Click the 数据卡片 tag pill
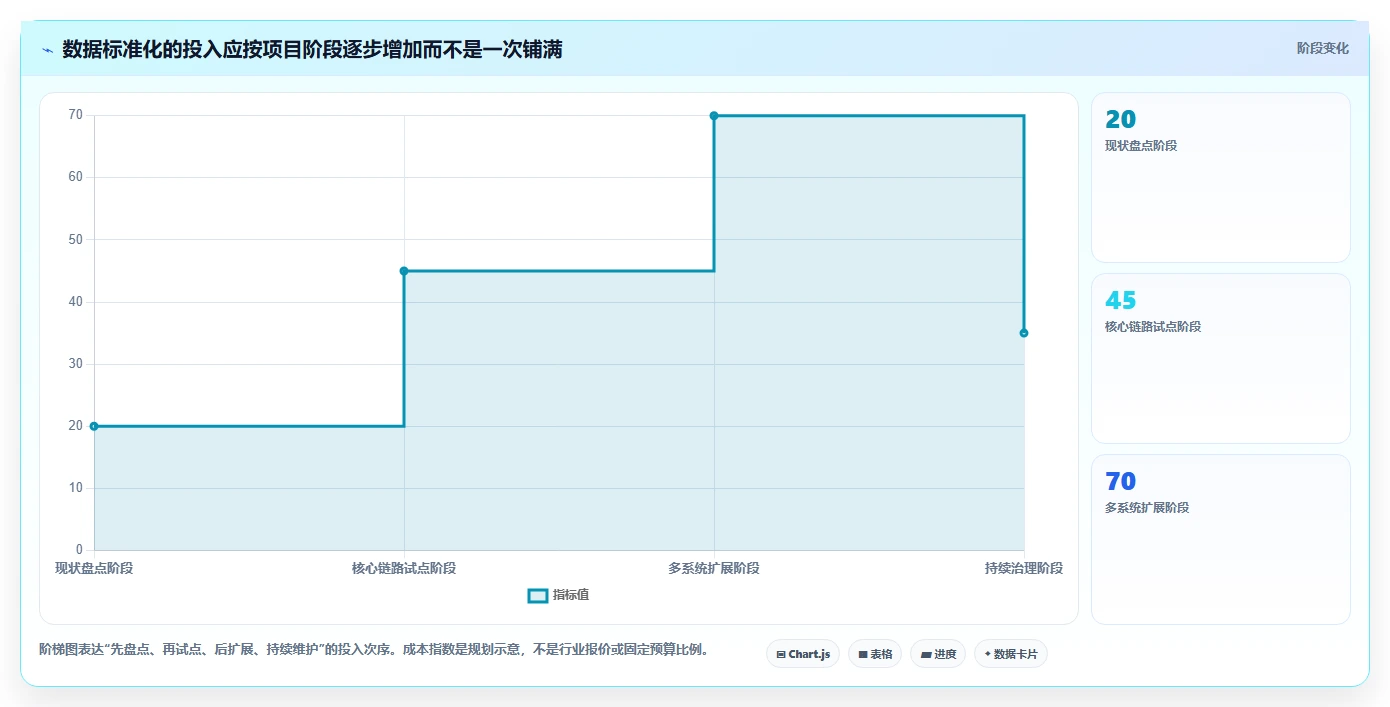Viewport: 1390px width, 707px height. click(x=1011, y=654)
